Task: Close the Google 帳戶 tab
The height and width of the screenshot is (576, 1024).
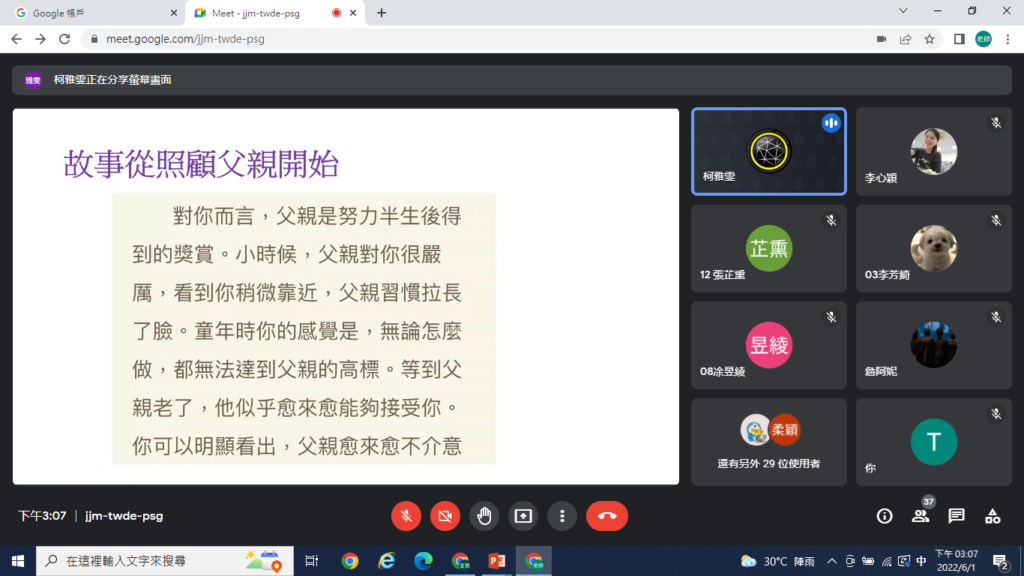Action: (x=174, y=13)
